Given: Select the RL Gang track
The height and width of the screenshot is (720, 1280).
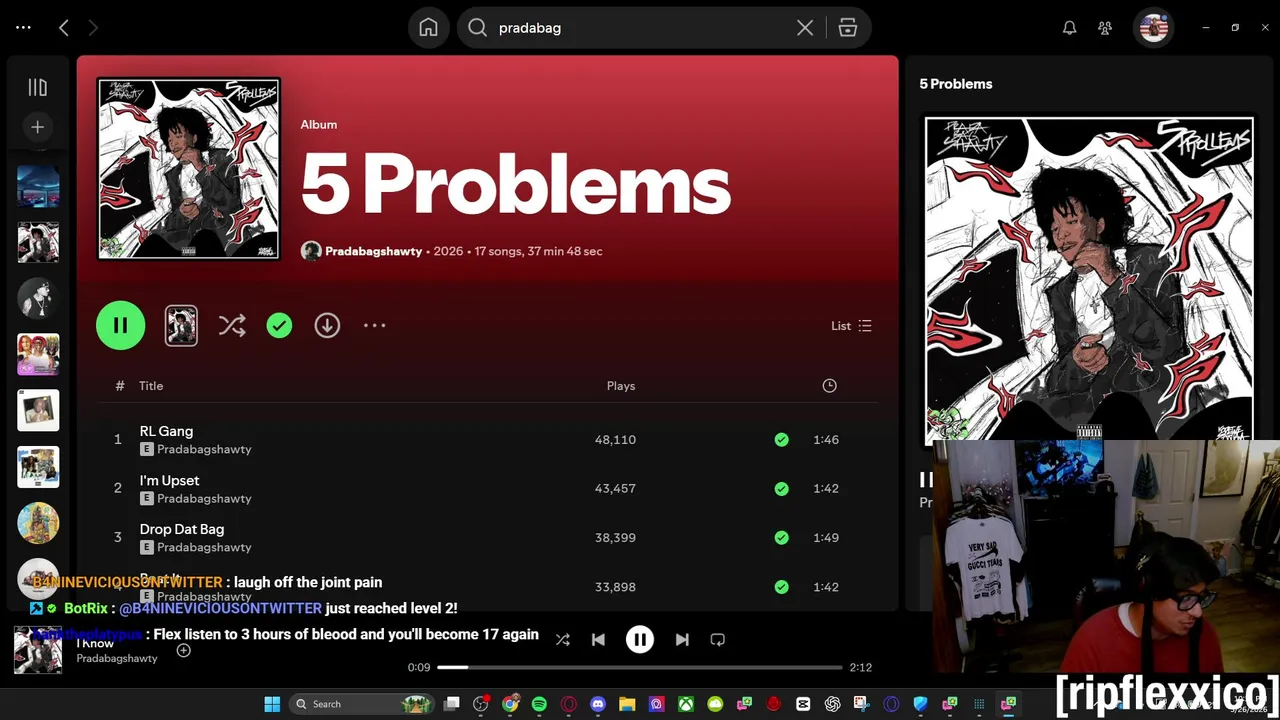Looking at the screenshot, I should coord(166,431).
